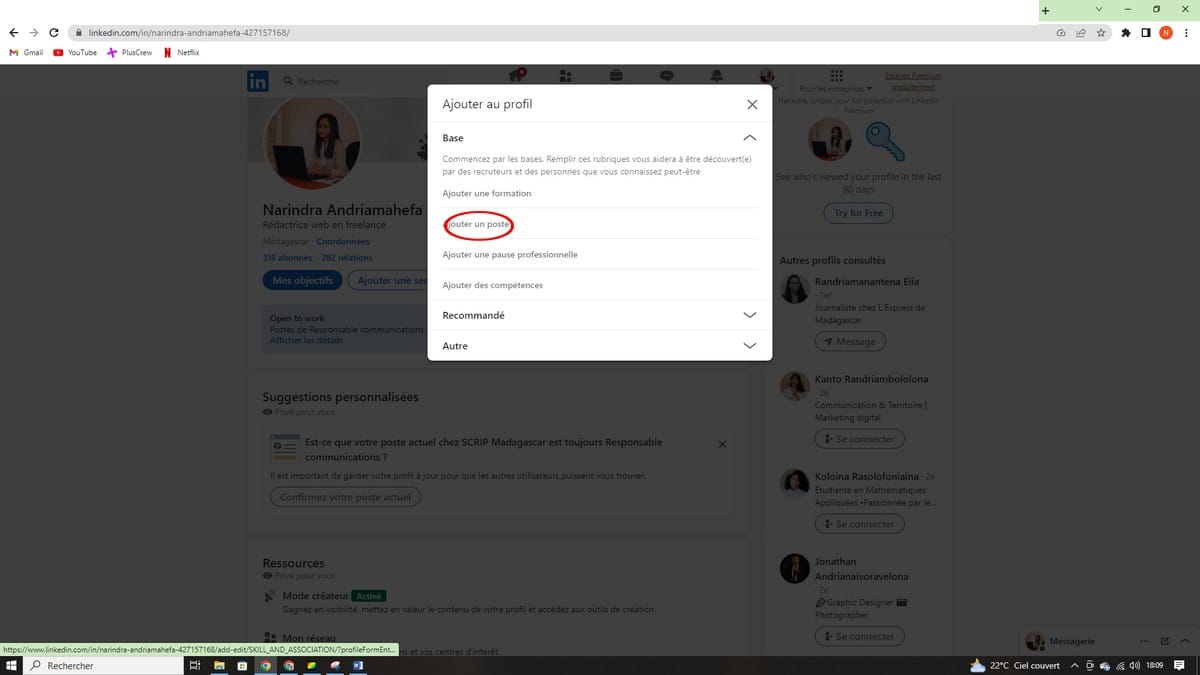Click the browser address bar
This screenshot has width=1200, height=675.
[x=500, y=33]
